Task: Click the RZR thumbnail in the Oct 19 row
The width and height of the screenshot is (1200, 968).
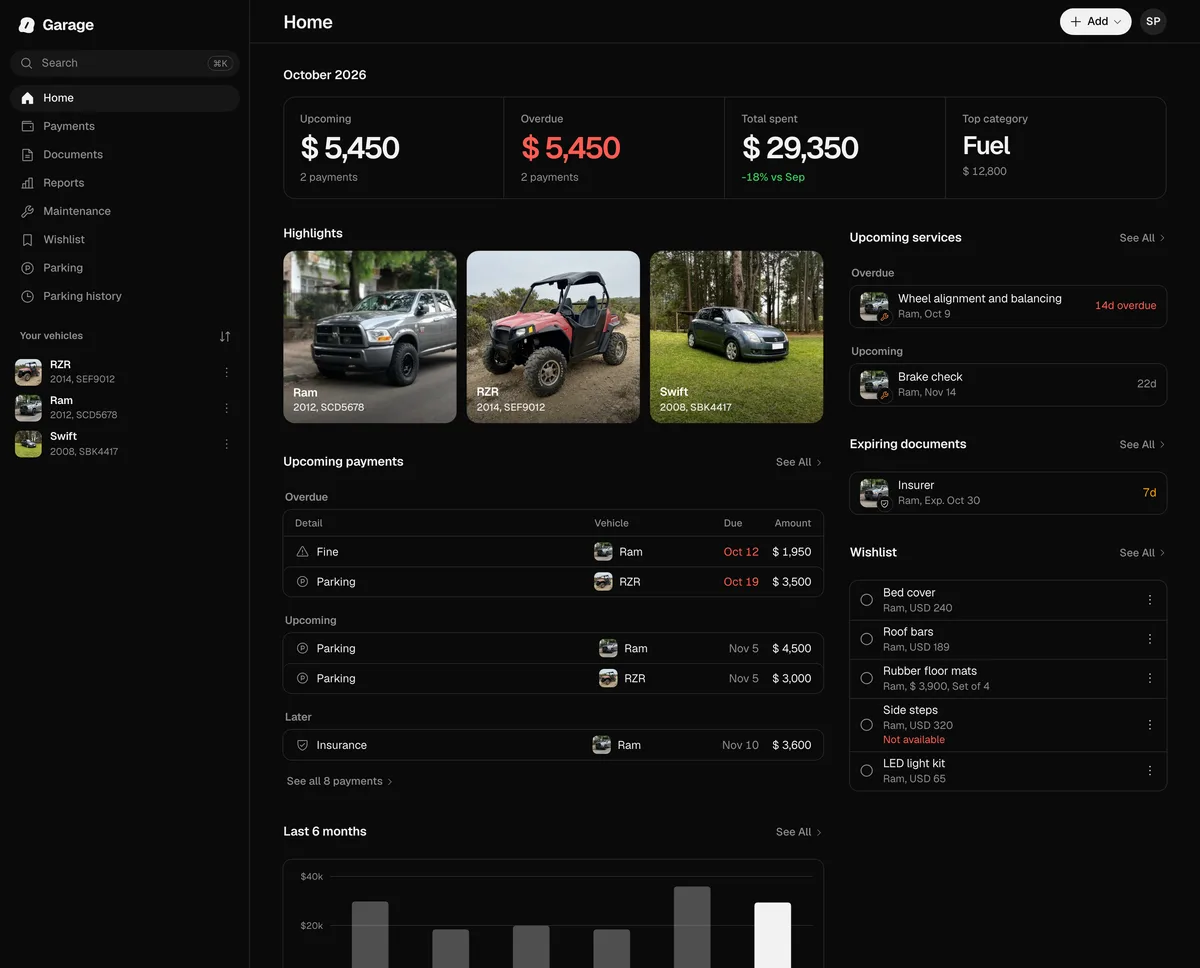Action: 603,582
